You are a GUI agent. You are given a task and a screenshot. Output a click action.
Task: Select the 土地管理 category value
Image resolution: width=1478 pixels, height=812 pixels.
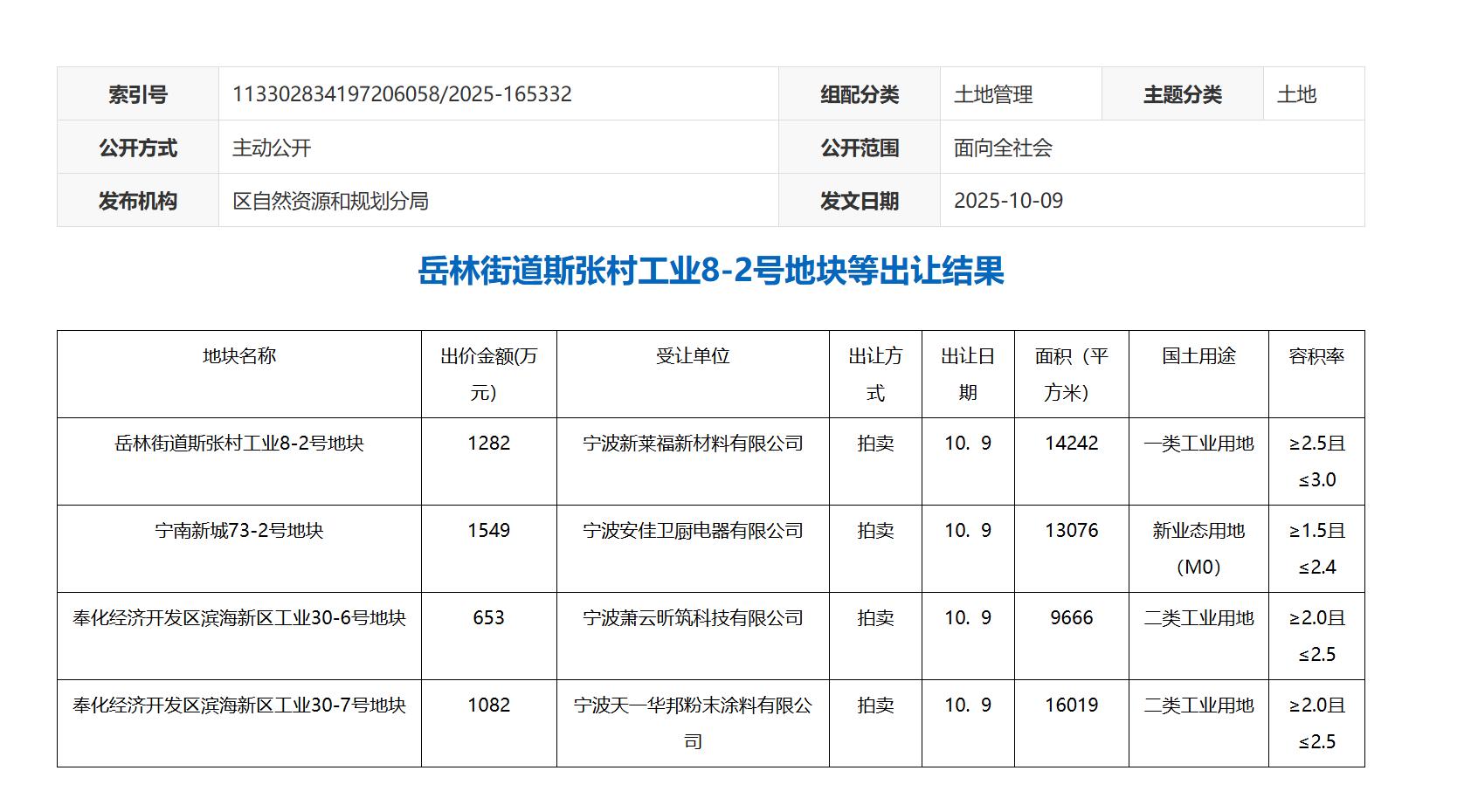[993, 94]
